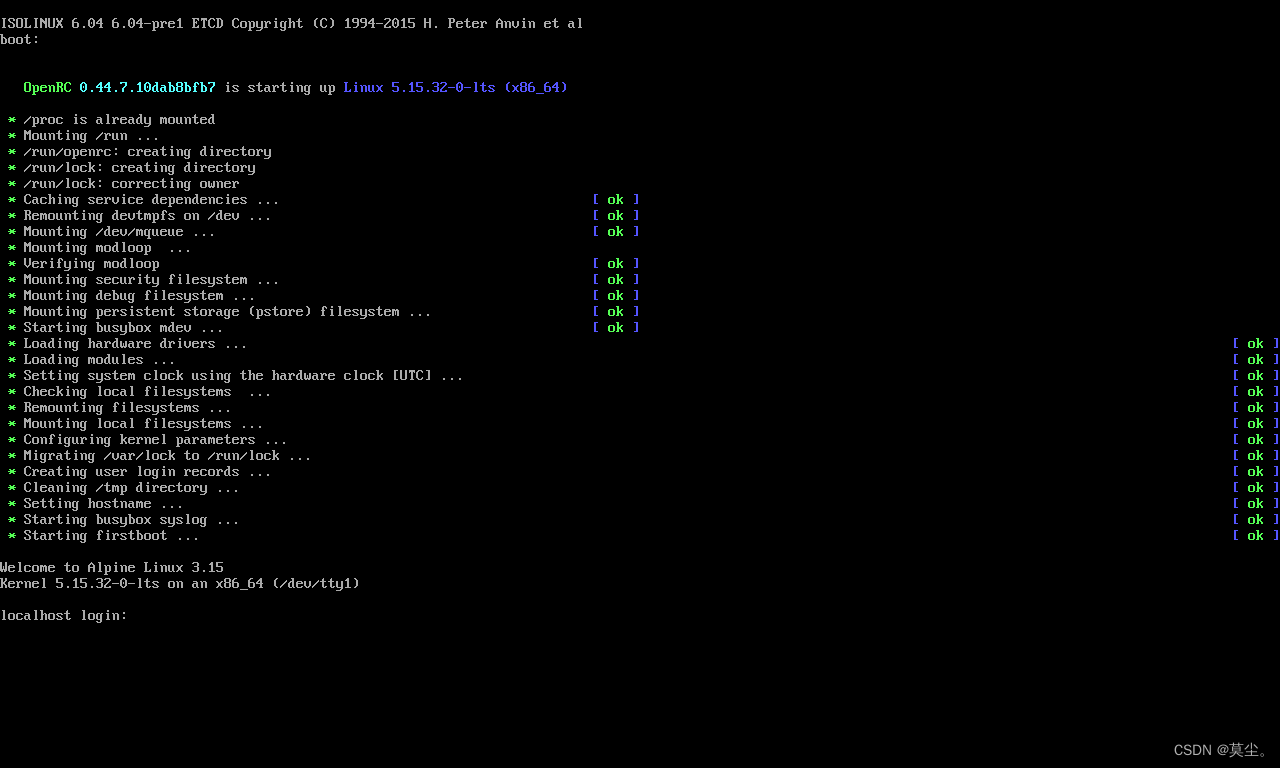
Task: Select the '/proc is already mounted' line
Action: 112,119
